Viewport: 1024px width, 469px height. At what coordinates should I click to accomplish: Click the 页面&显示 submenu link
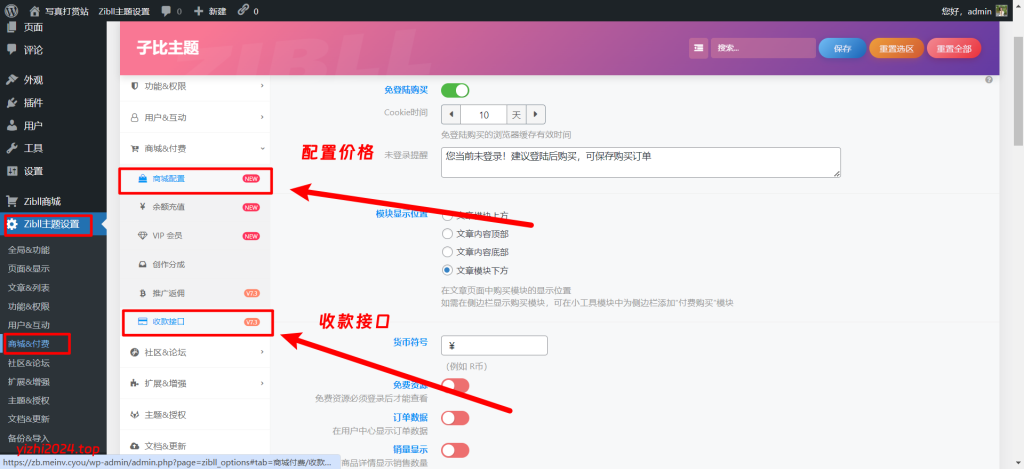pyautogui.click(x=29, y=268)
